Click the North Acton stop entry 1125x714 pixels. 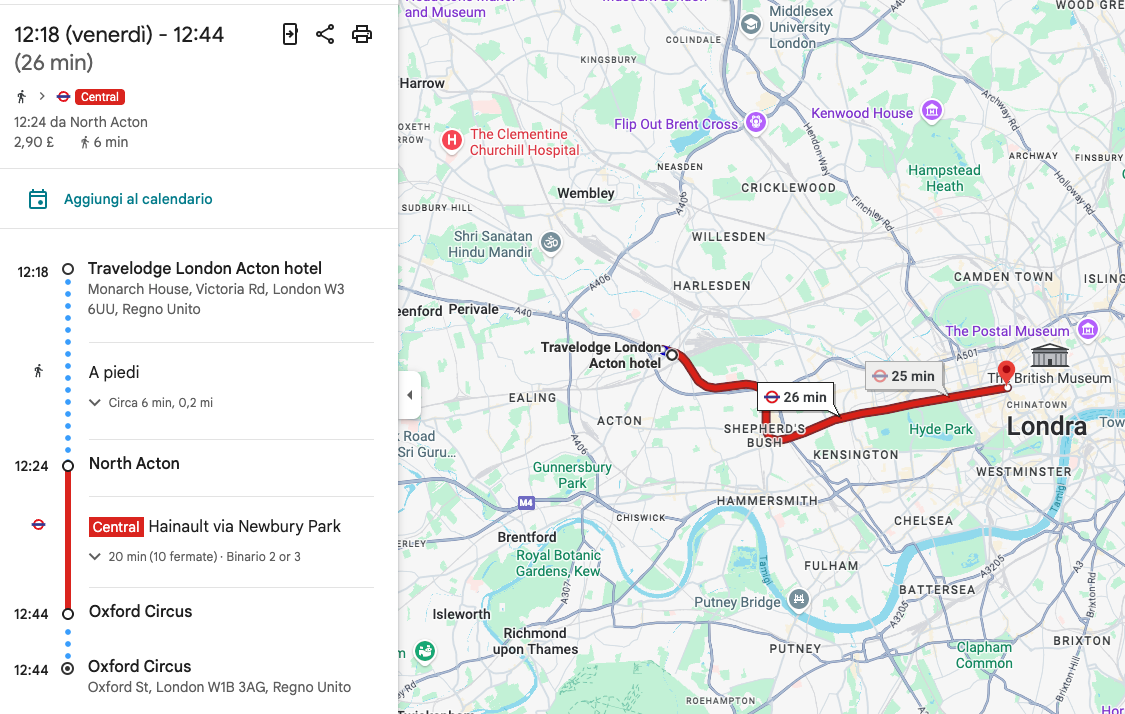tap(134, 464)
